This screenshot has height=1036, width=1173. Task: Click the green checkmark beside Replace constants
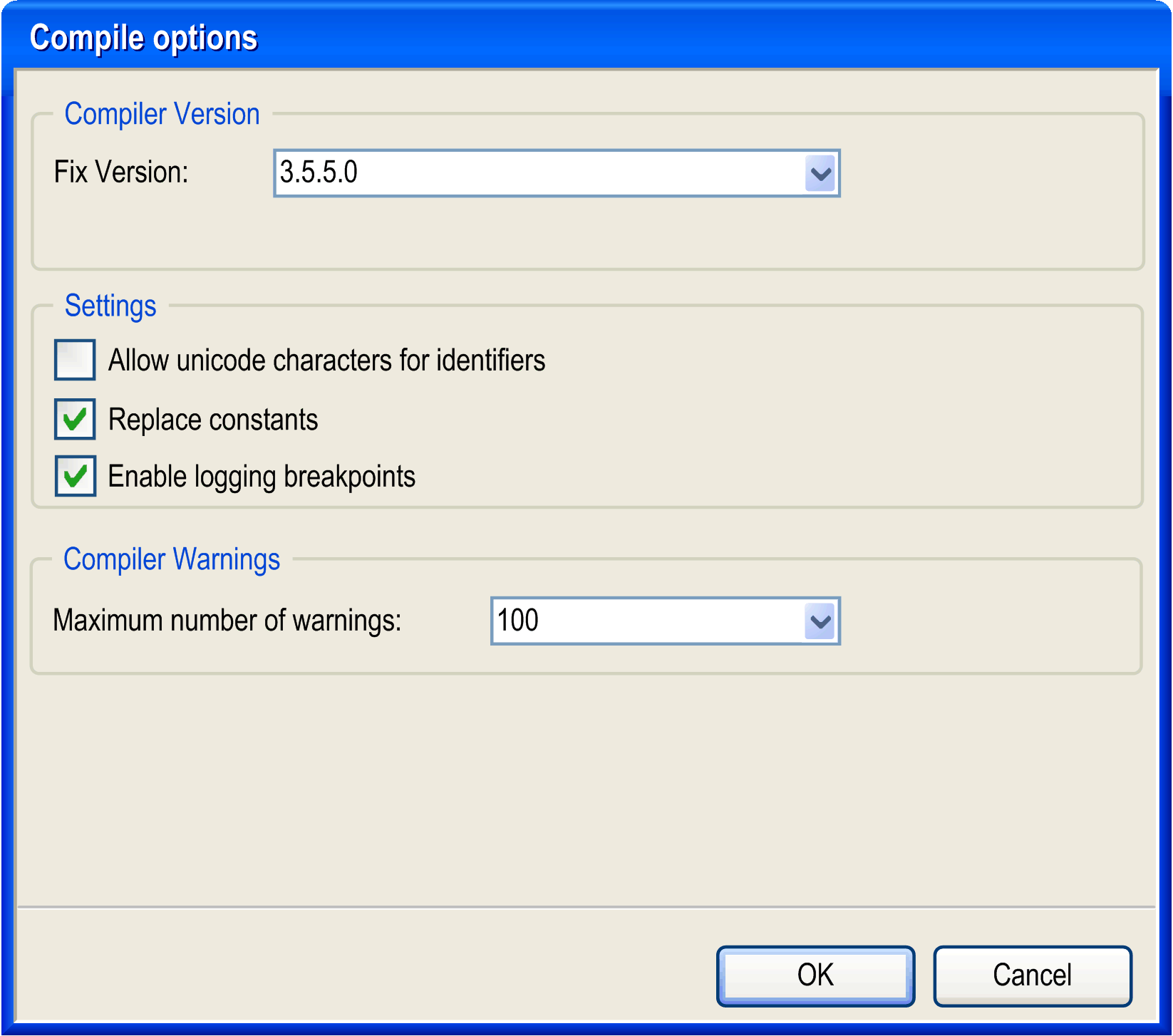click(75, 419)
